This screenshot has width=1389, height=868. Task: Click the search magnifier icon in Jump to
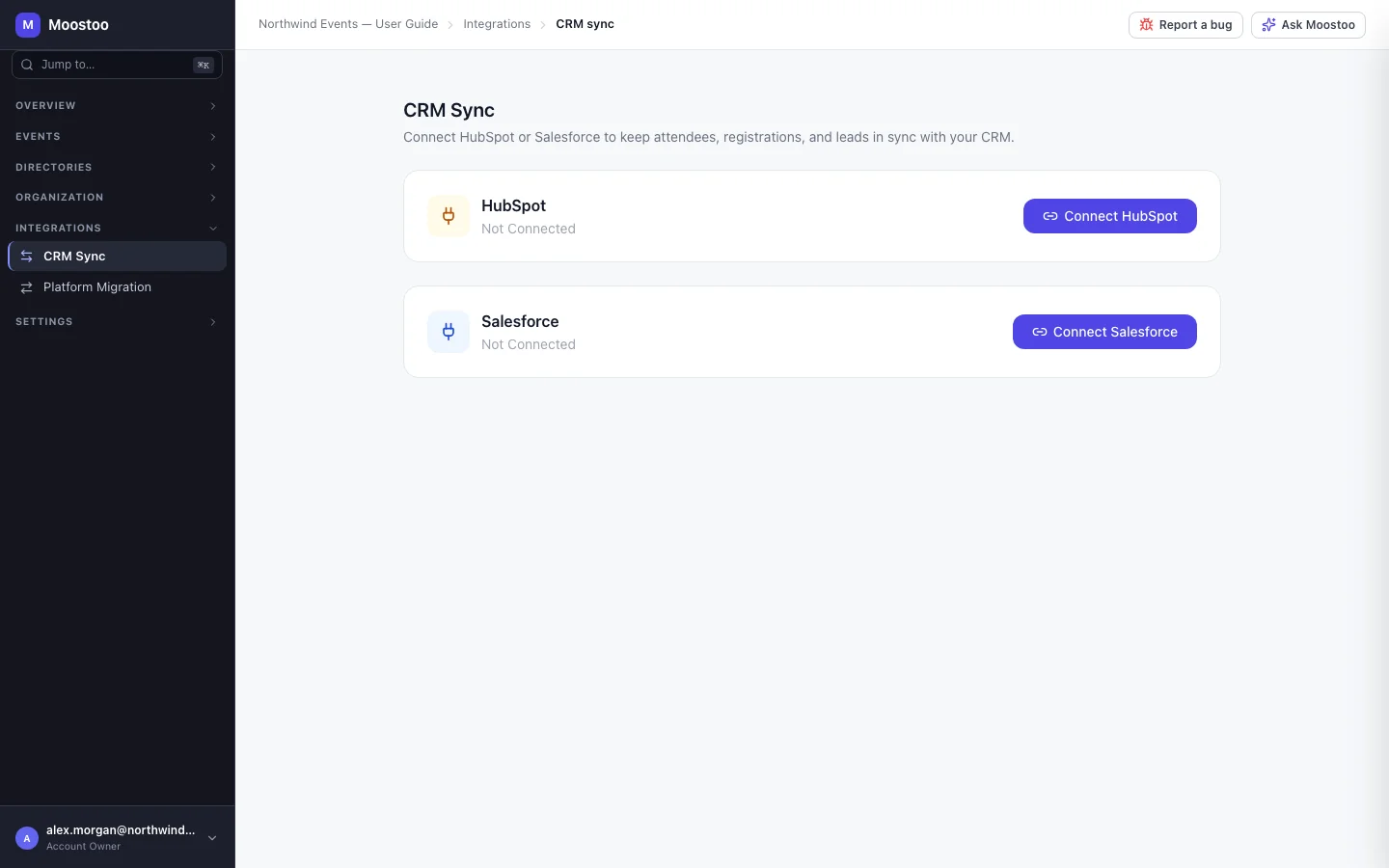coord(27,65)
